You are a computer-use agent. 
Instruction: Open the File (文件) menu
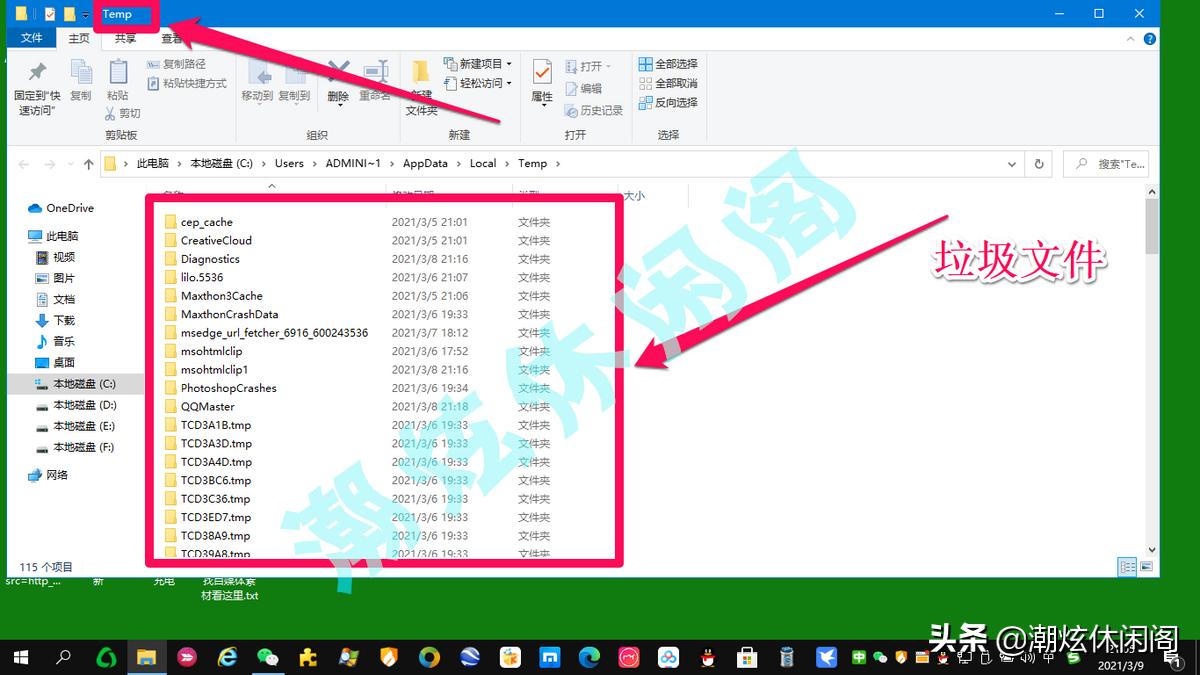pos(31,38)
